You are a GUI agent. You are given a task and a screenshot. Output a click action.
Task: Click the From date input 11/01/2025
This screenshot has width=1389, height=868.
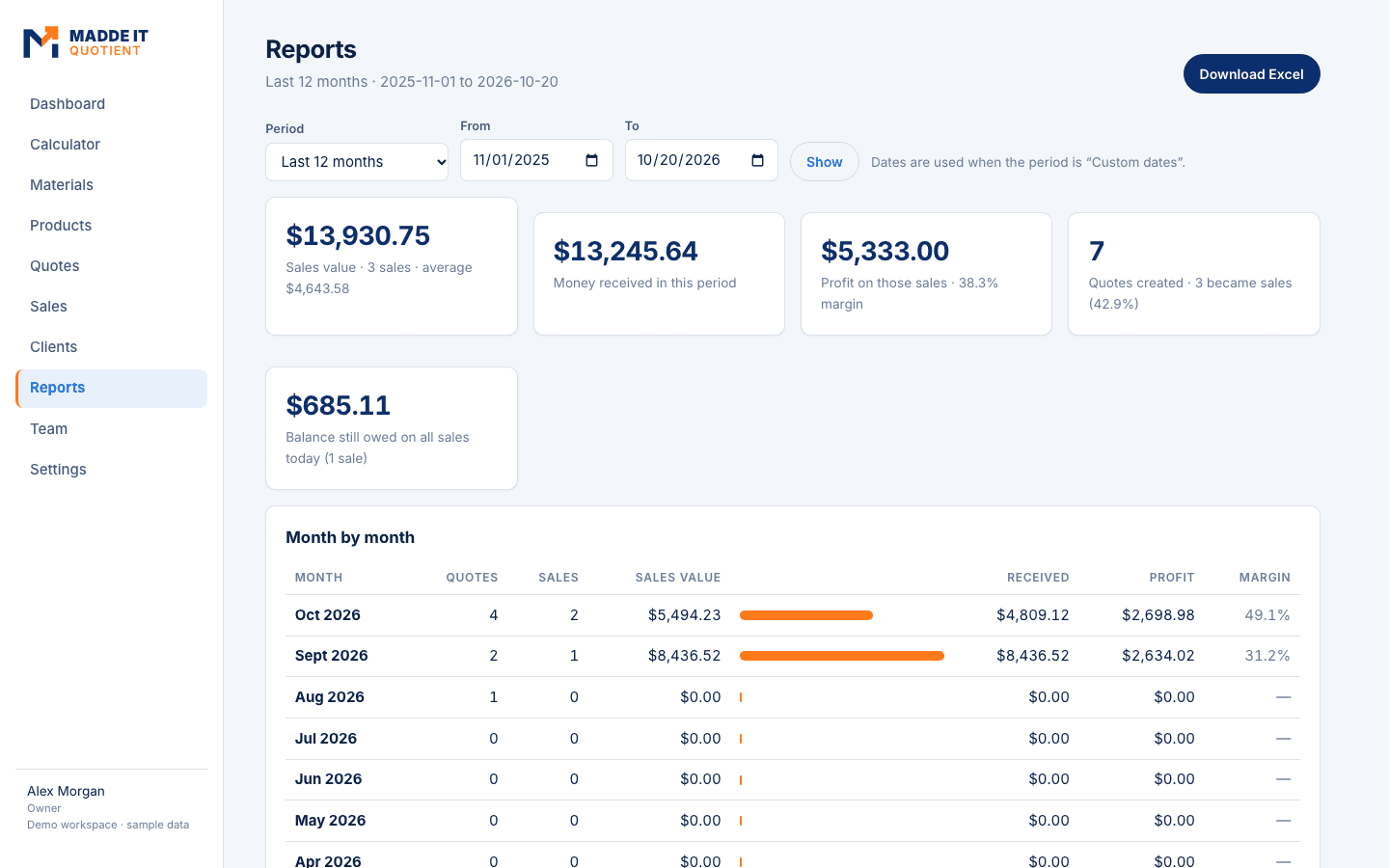(x=536, y=160)
